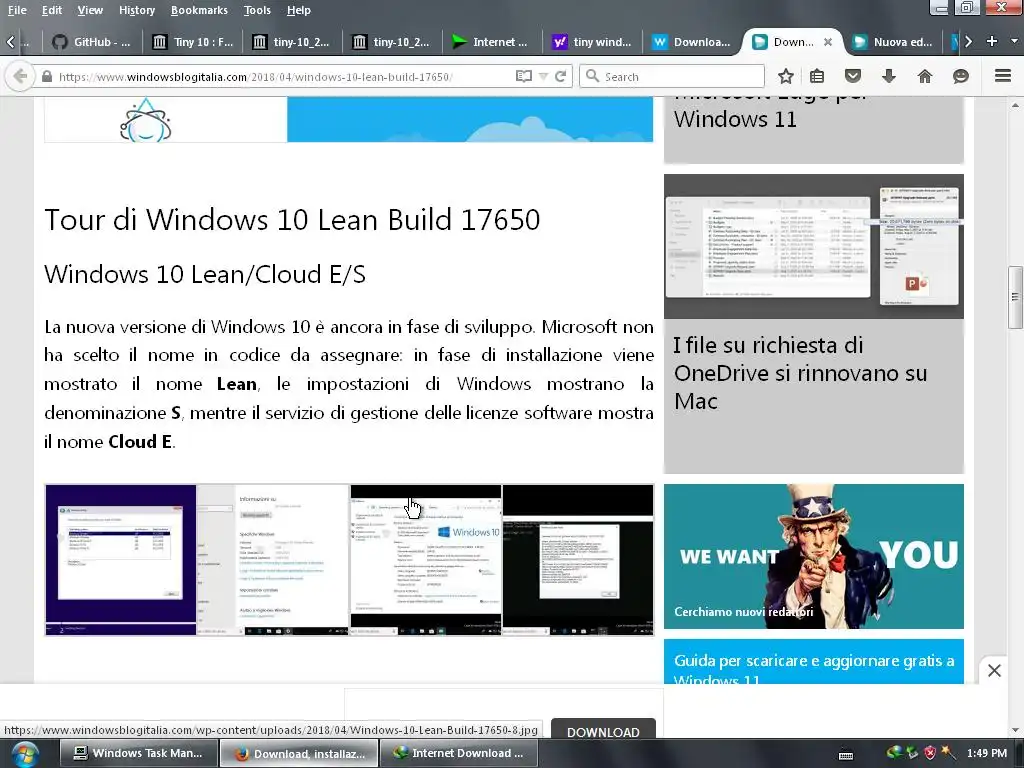Open the Downloads arrow icon
This screenshot has width=1024, height=768.
tap(889, 76)
